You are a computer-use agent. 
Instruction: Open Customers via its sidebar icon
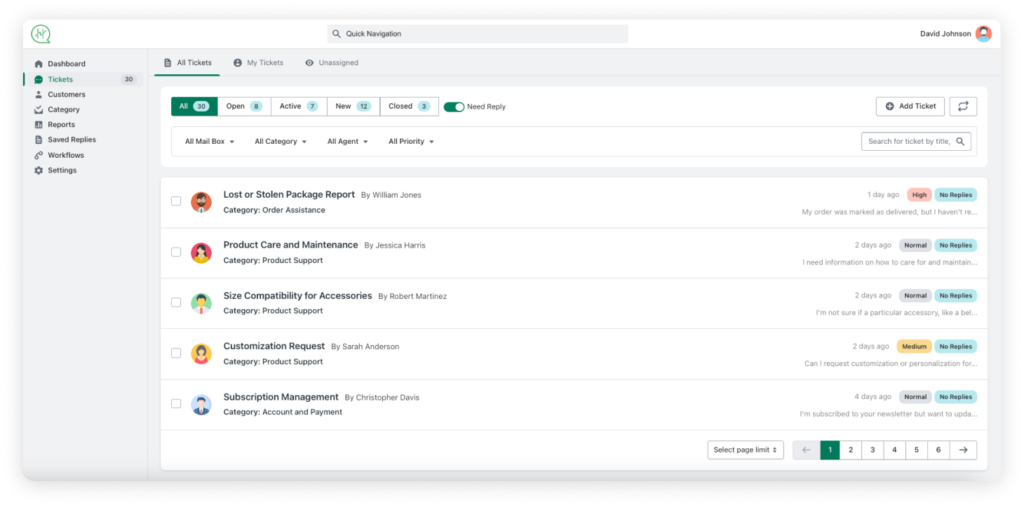(38, 94)
